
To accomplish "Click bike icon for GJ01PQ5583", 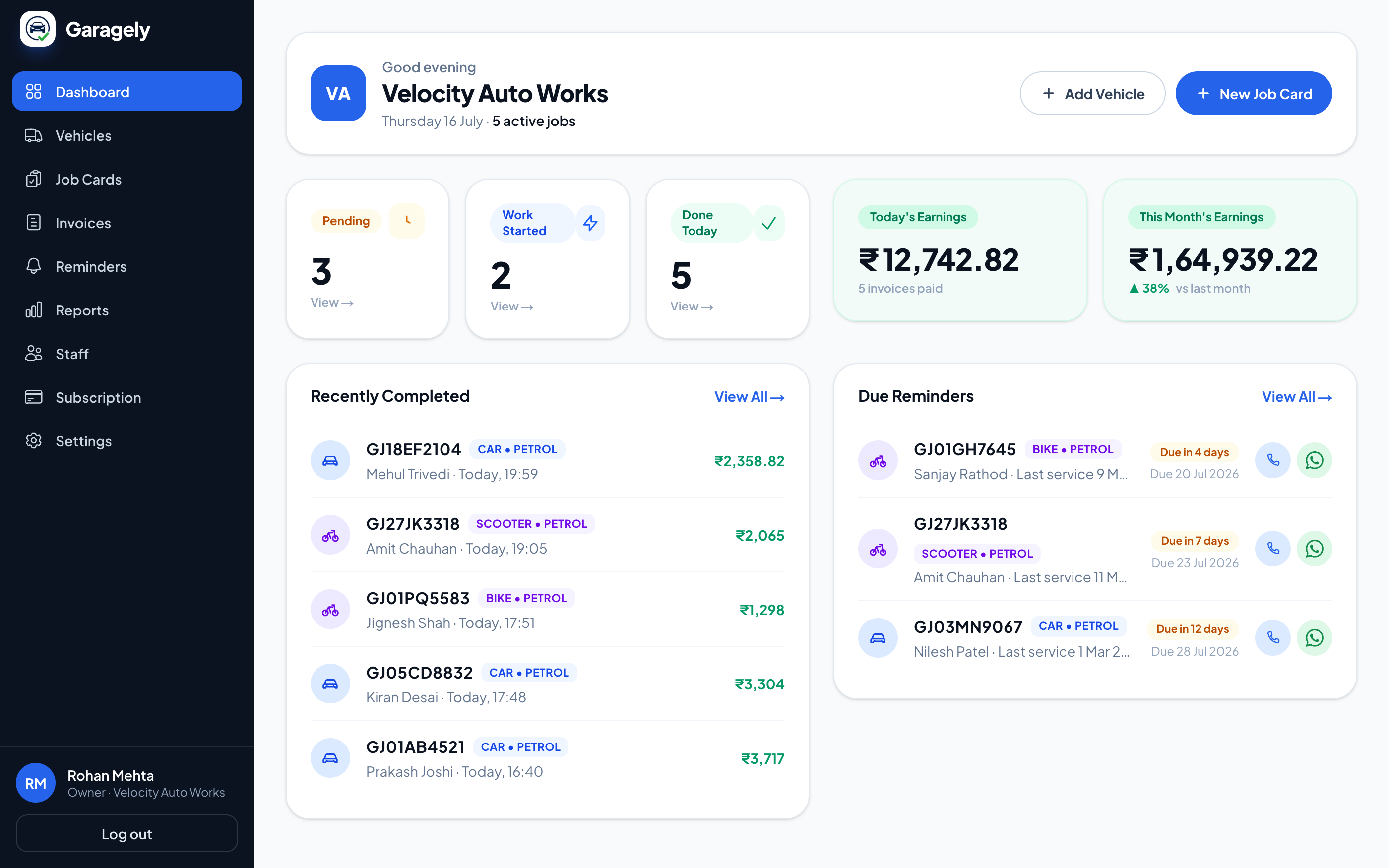I will pos(330,609).
